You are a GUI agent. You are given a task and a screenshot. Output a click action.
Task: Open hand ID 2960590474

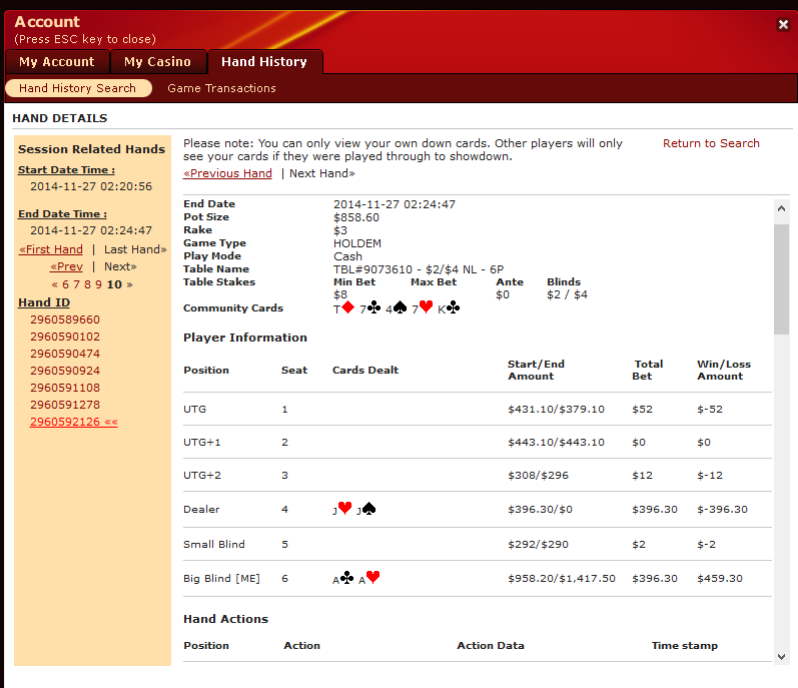point(65,354)
